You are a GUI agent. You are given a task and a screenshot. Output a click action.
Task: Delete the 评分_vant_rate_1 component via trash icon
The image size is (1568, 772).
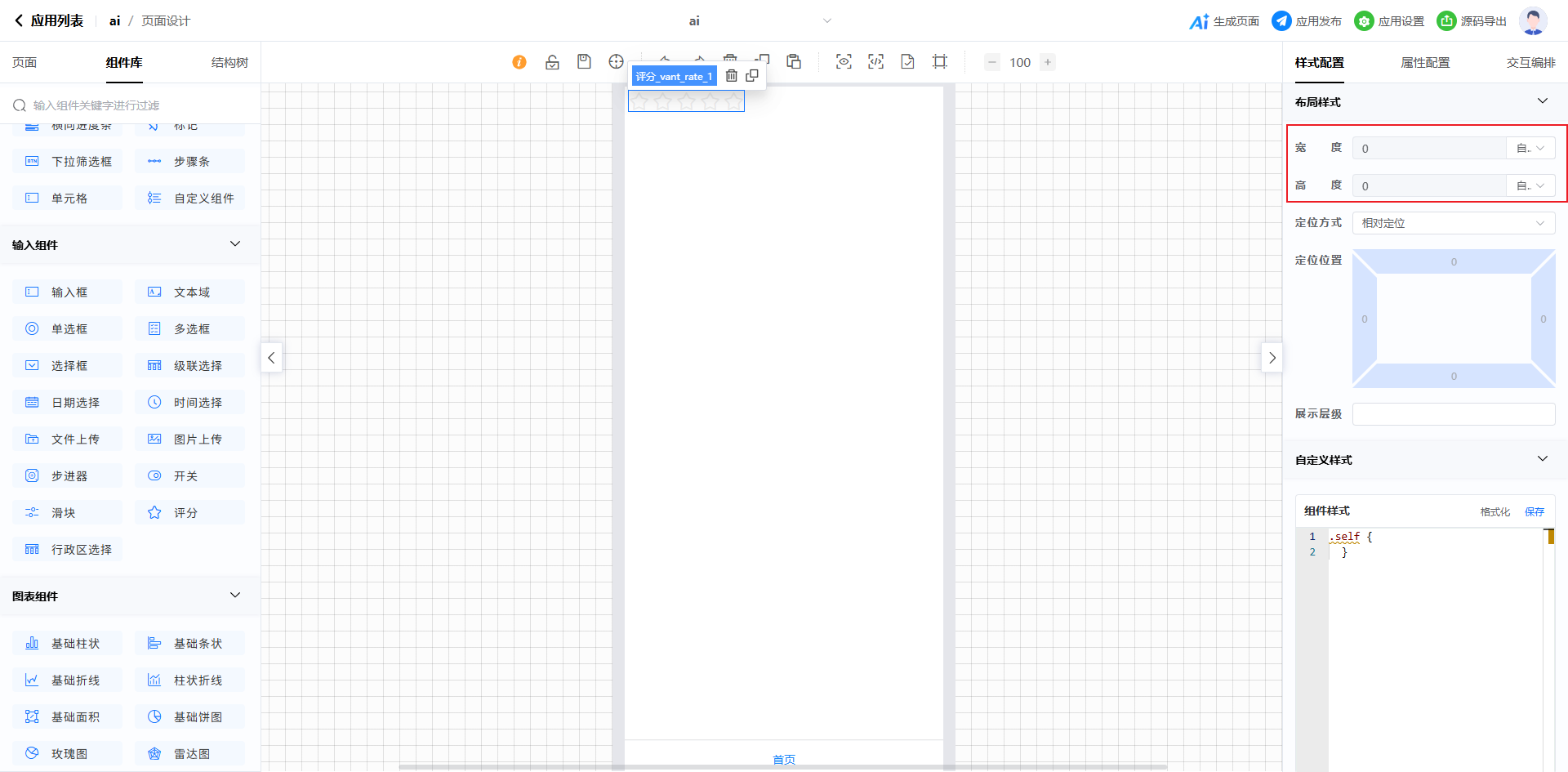(x=732, y=76)
